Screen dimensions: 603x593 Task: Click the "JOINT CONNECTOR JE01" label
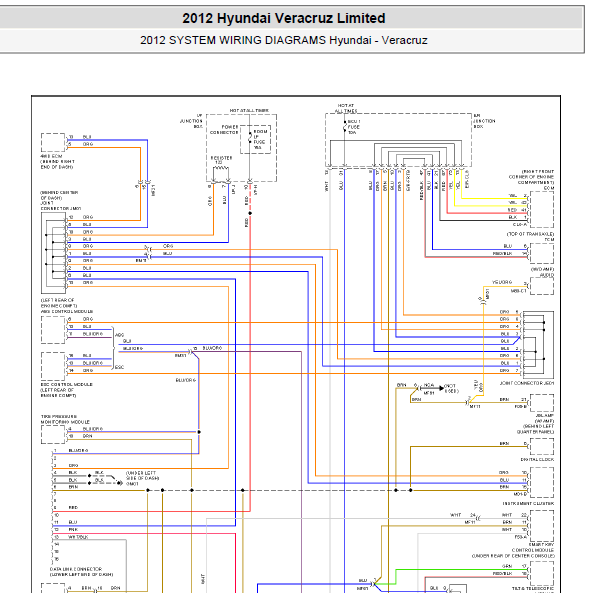point(527,383)
